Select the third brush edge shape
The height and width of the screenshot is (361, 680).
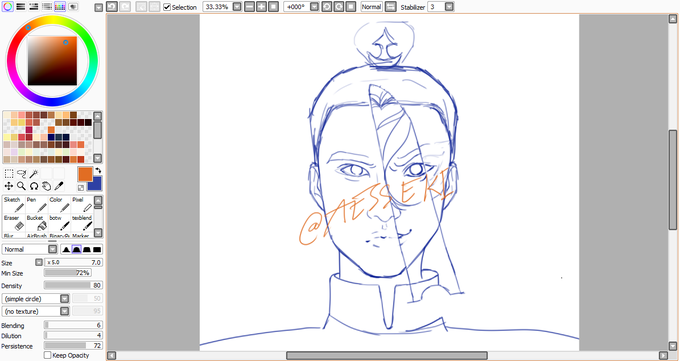[x=87, y=249]
